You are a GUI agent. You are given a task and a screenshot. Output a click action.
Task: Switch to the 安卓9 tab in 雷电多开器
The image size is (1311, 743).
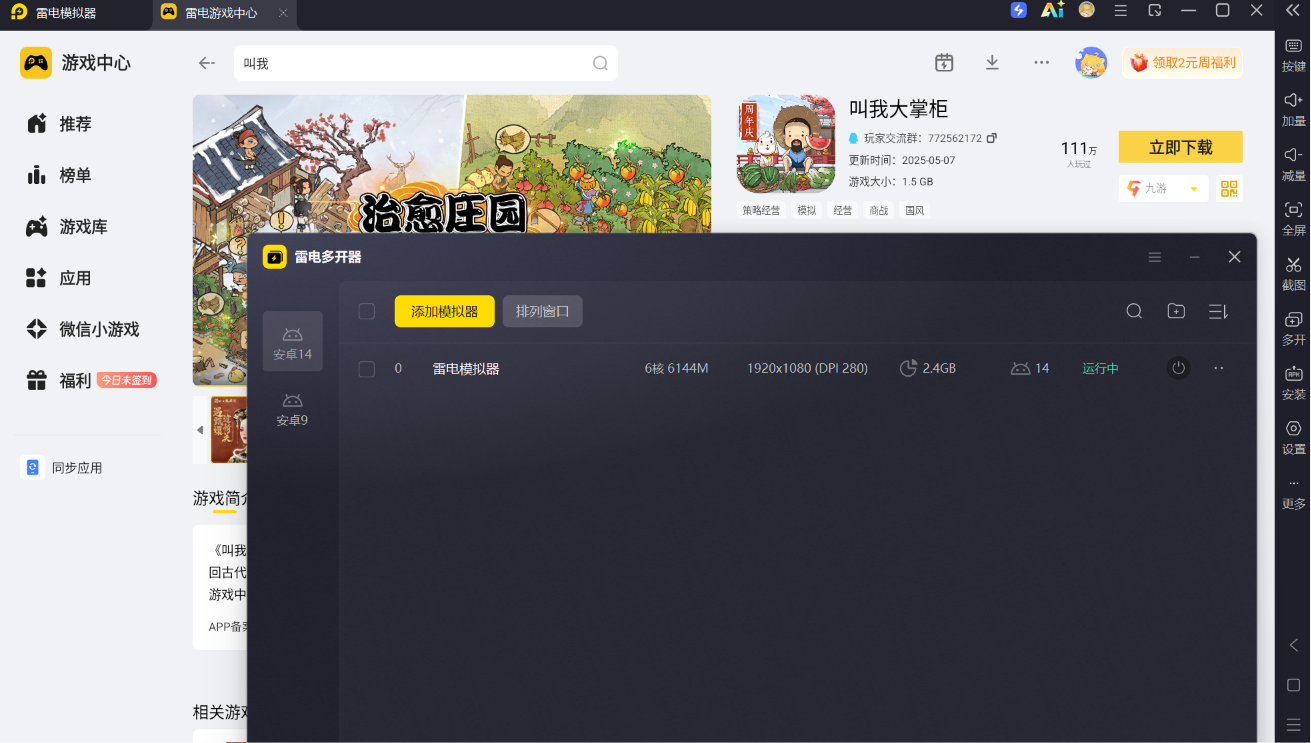(x=292, y=408)
